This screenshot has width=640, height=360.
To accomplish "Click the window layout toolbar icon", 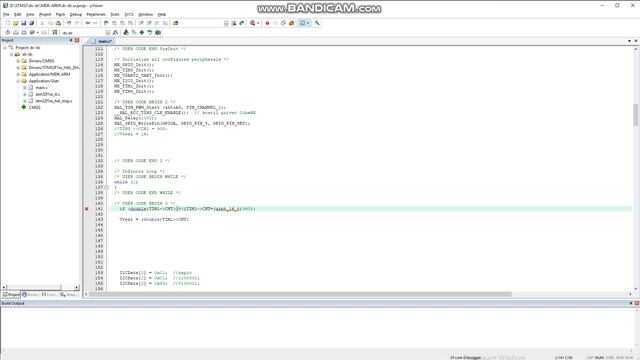I will click(x=302, y=23).
